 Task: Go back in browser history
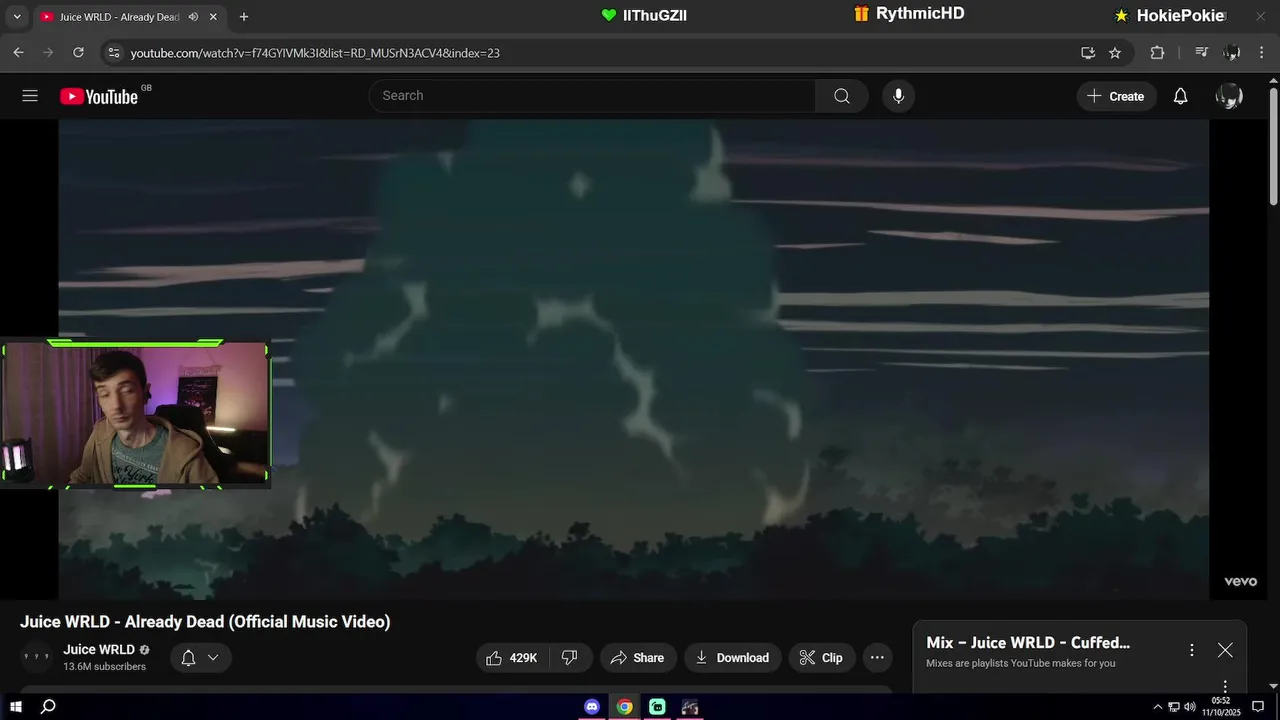(18, 53)
